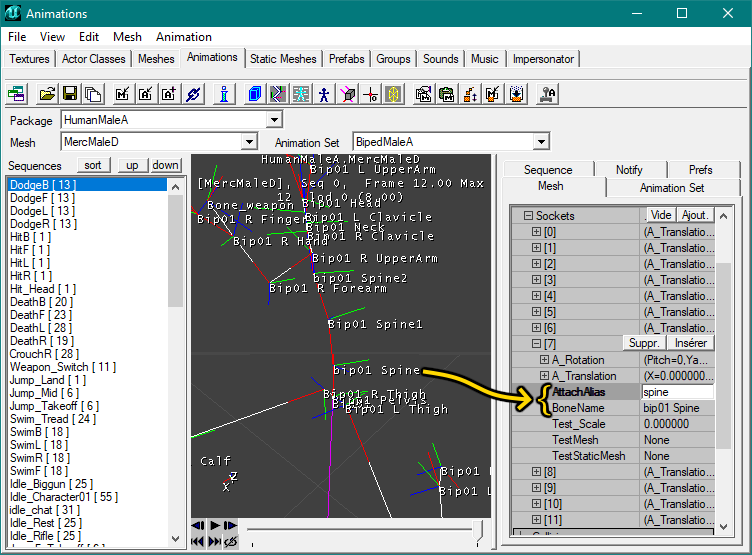Click the M mesh import toolbar icon
752x555 pixels.
[x=123, y=94]
